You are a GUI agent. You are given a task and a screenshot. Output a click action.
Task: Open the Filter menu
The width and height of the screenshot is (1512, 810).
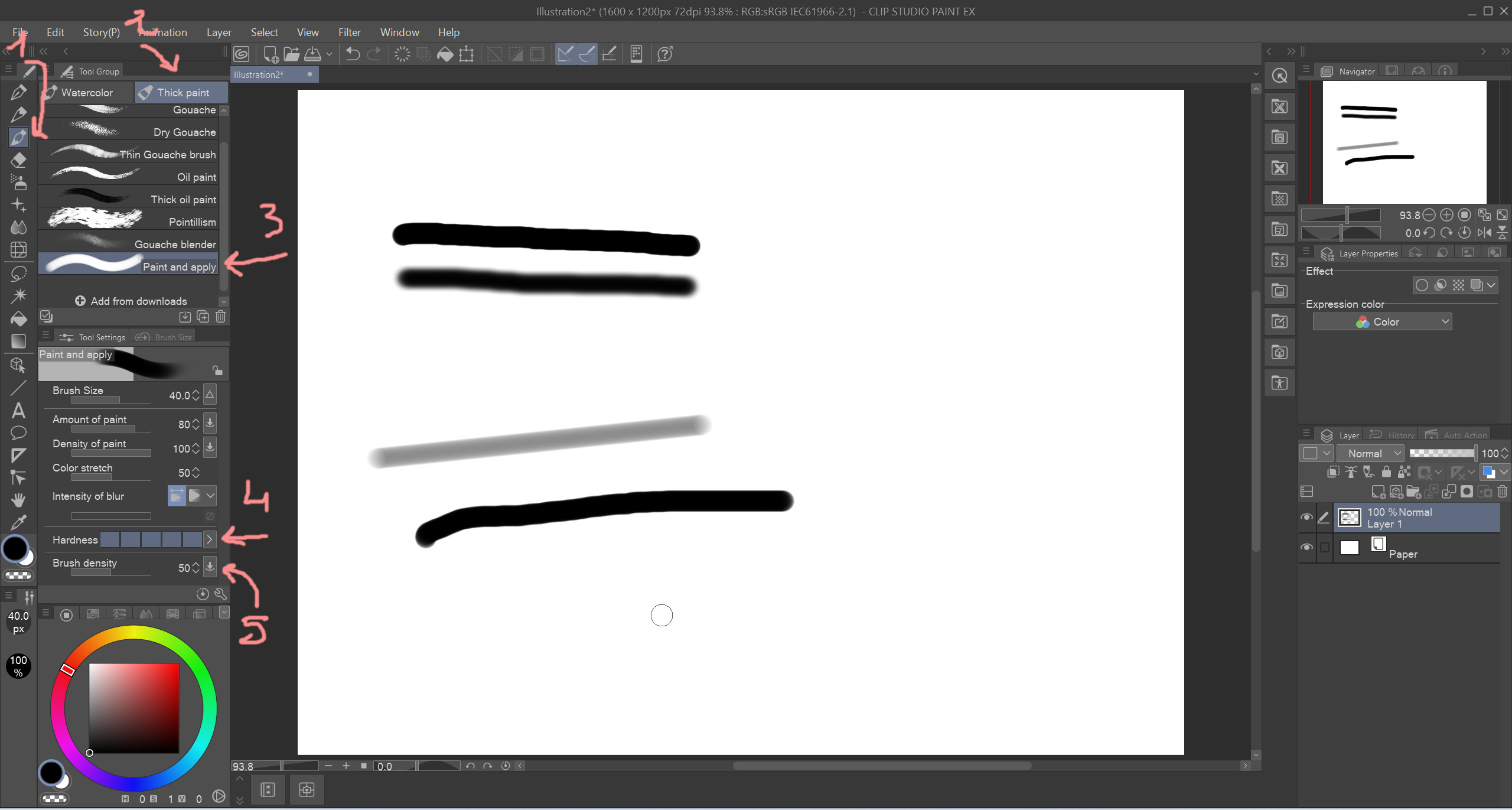tap(349, 32)
